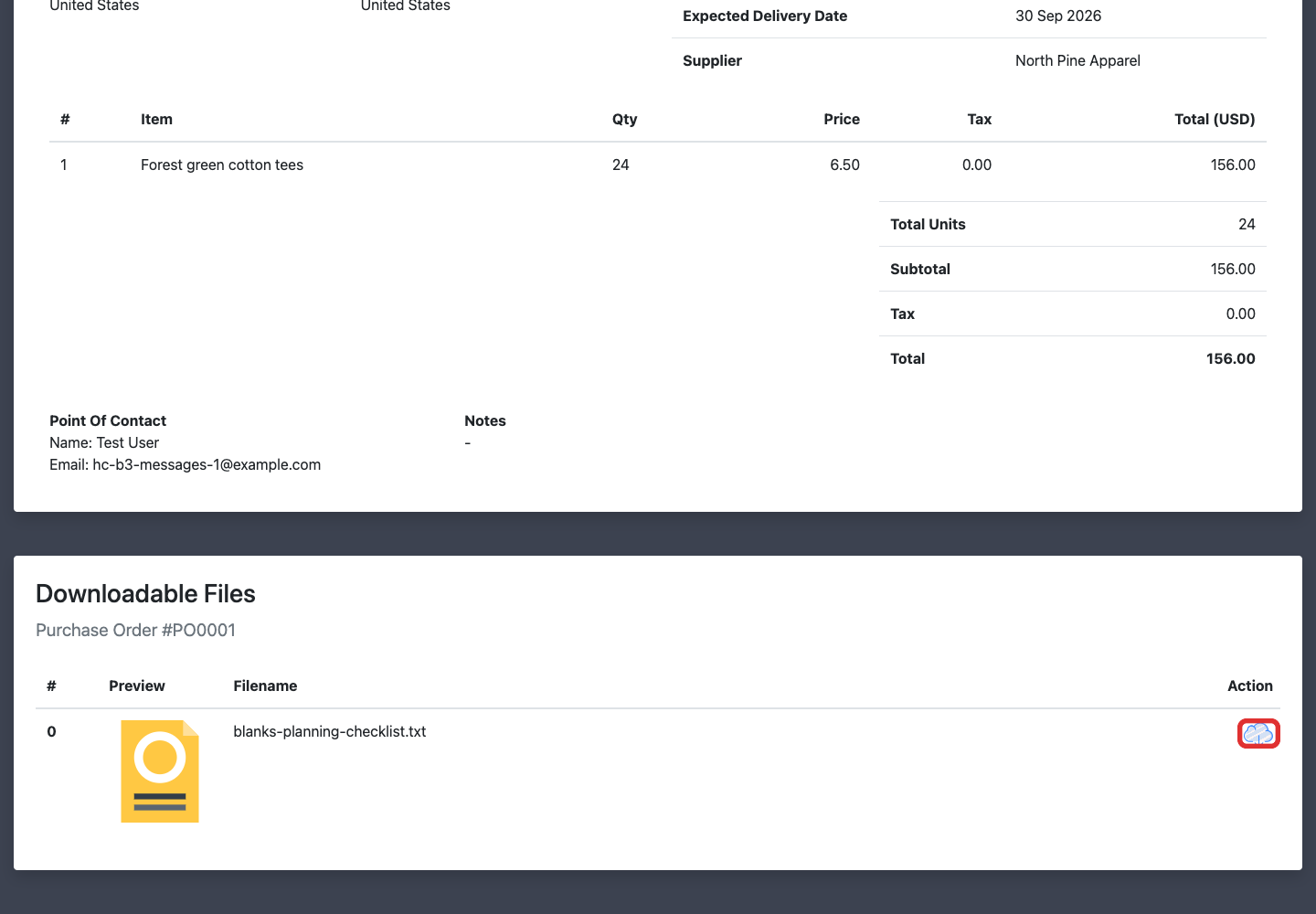Select the Subtotal amount 156.00
This screenshot has height=914, width=1316.
[1233, 269]
